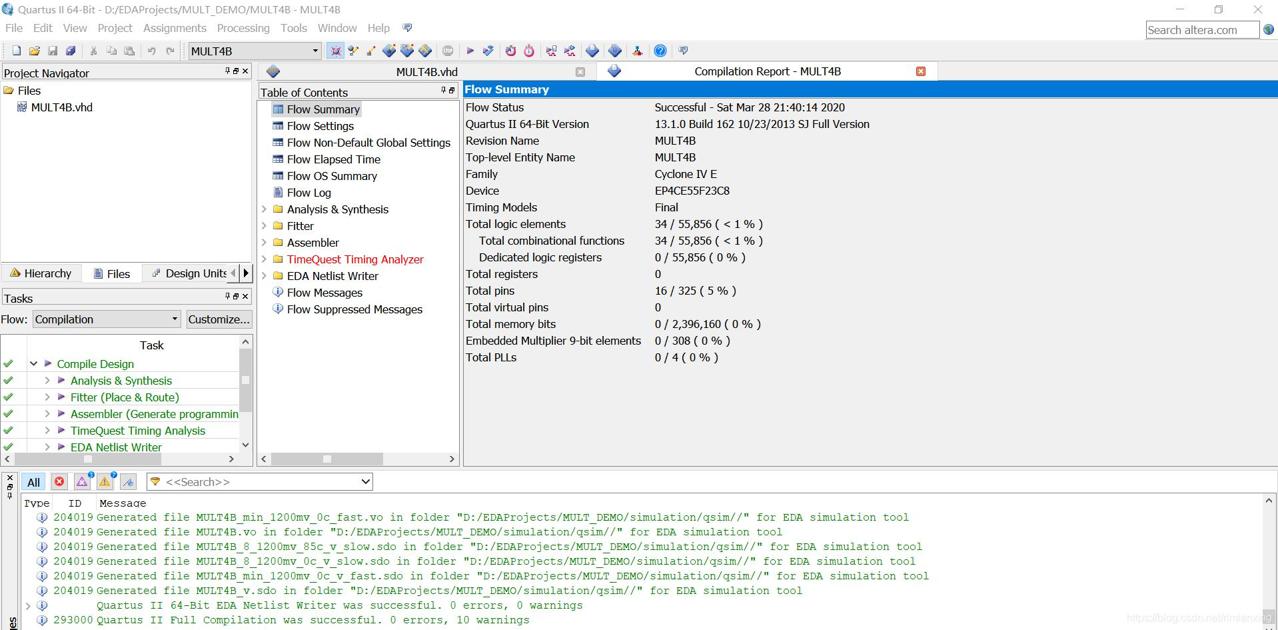Expand the EDA Netlist Writer success message
This screenshot has width=1278, height=630.
[x=28, y=606]
